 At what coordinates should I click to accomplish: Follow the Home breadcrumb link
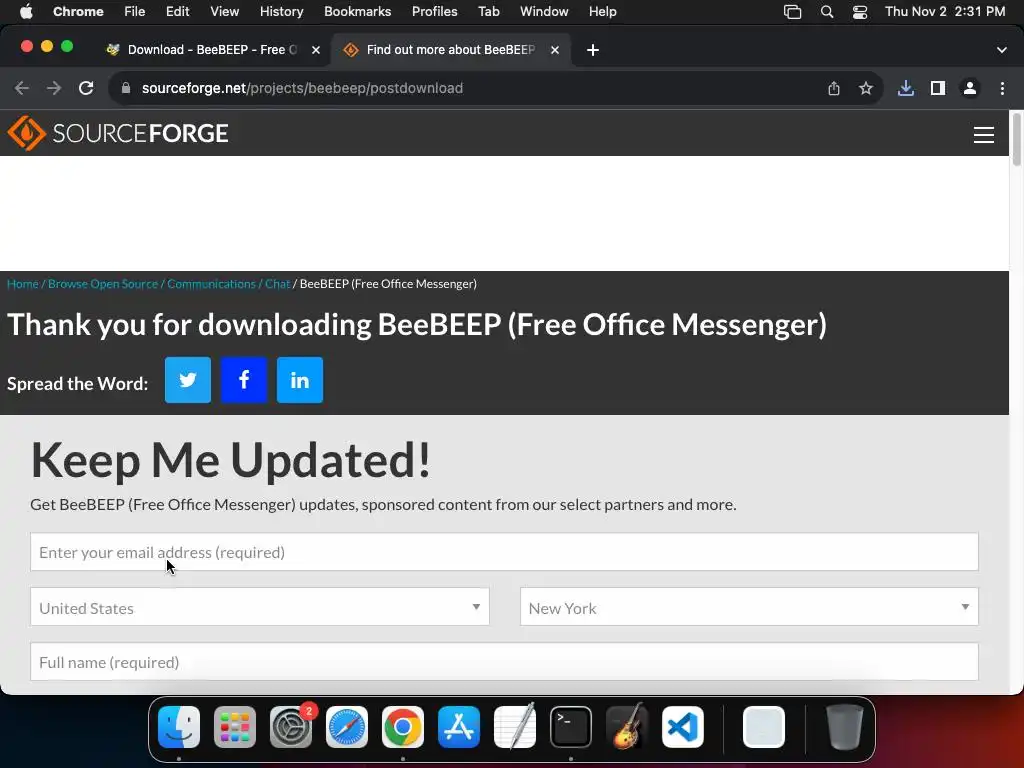pyautogui.click(x=23, y=284)
